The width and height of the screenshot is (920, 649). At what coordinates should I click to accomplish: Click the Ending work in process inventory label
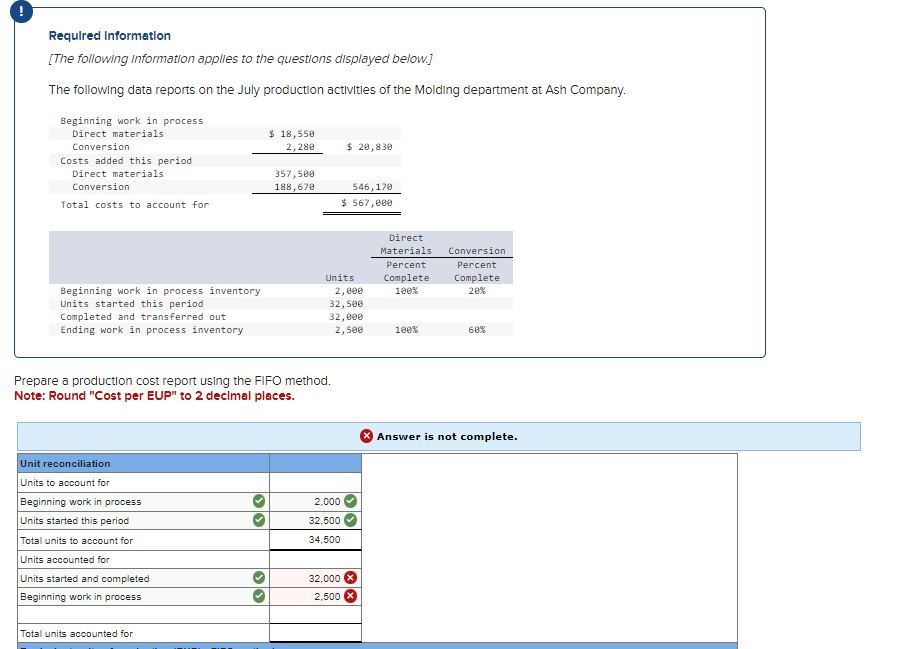(151, 330)
